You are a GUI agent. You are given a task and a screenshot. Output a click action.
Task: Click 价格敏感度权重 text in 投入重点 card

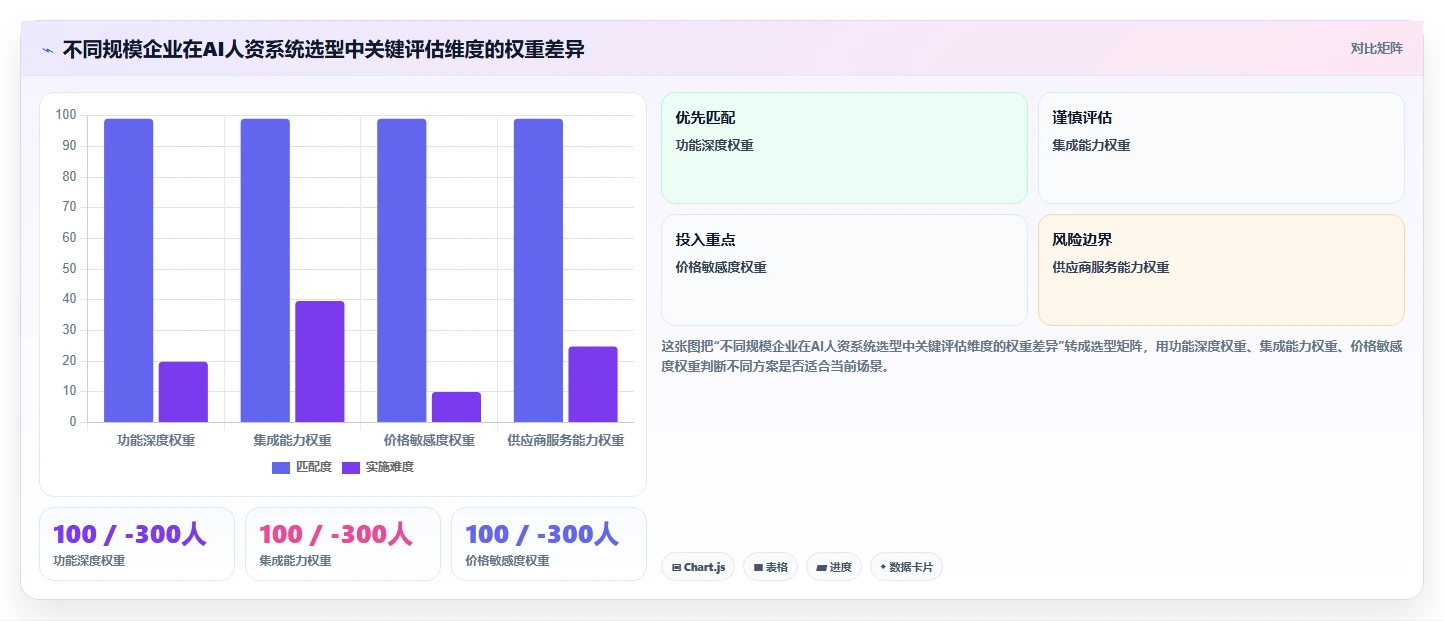[x=721, y=267]
